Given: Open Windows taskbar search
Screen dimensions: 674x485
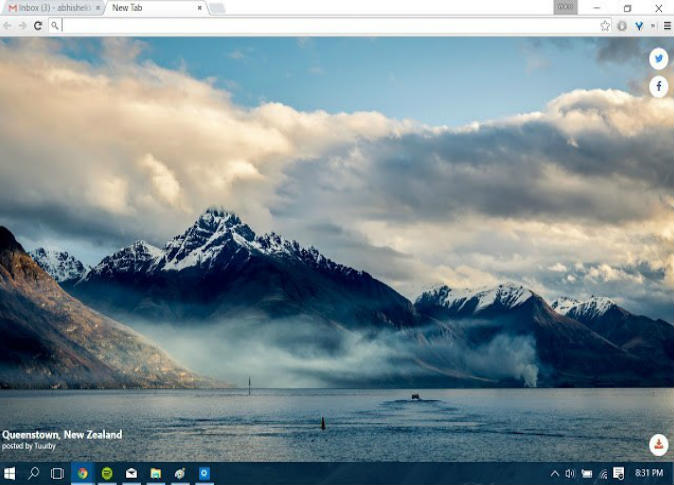Looking at the screenshot, I should [x=34, y=473].
